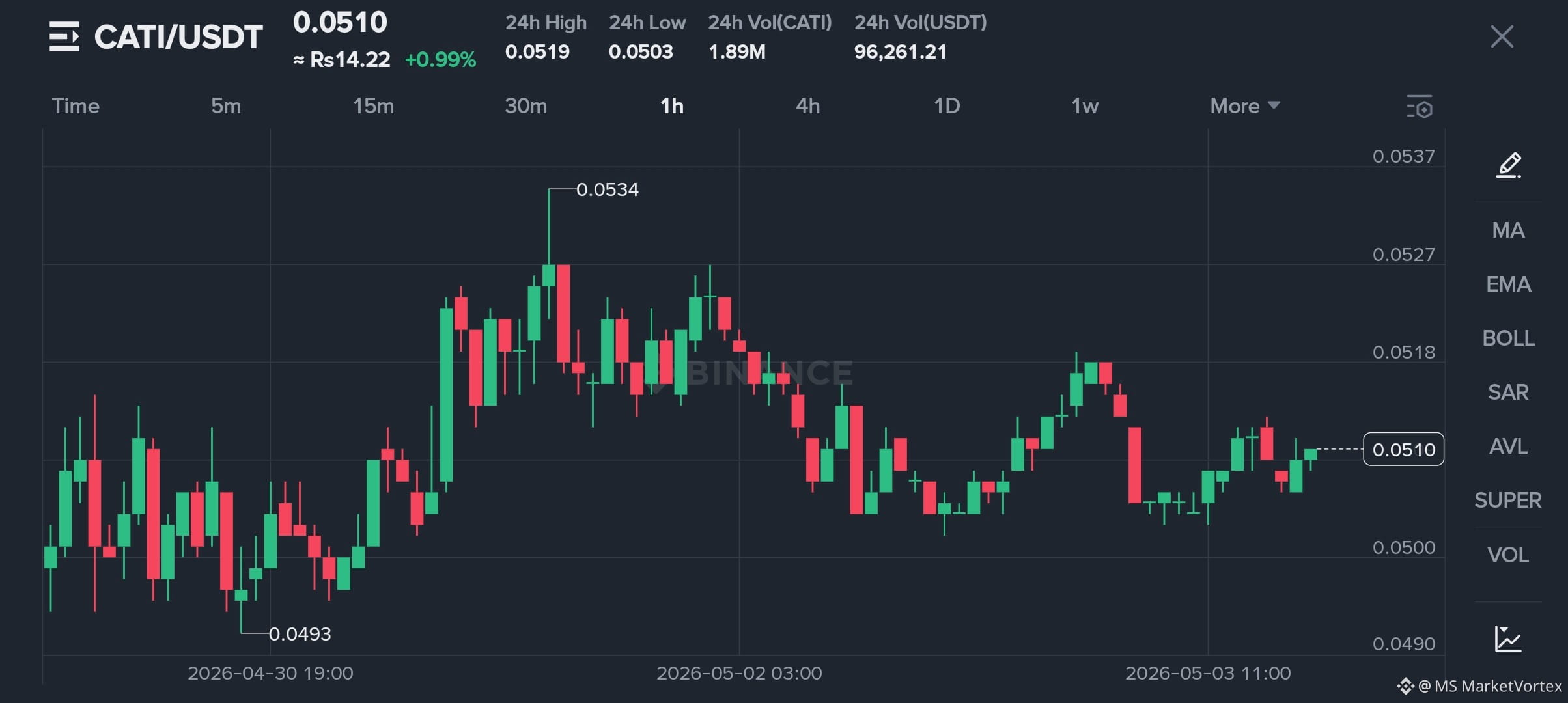Close the fullscreen chart view
This screenshot has height=703, width=1568.
(x=1502, y=36)
